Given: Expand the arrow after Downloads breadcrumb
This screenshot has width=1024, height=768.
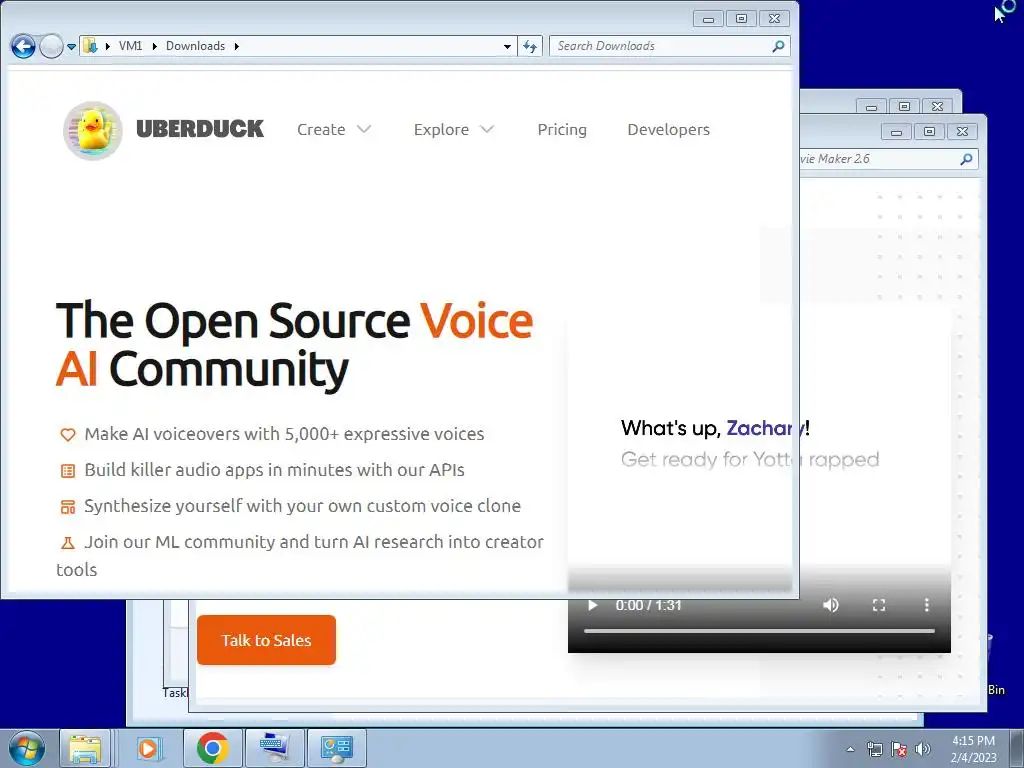Looking at the screenshot, I should pos(236,46).
